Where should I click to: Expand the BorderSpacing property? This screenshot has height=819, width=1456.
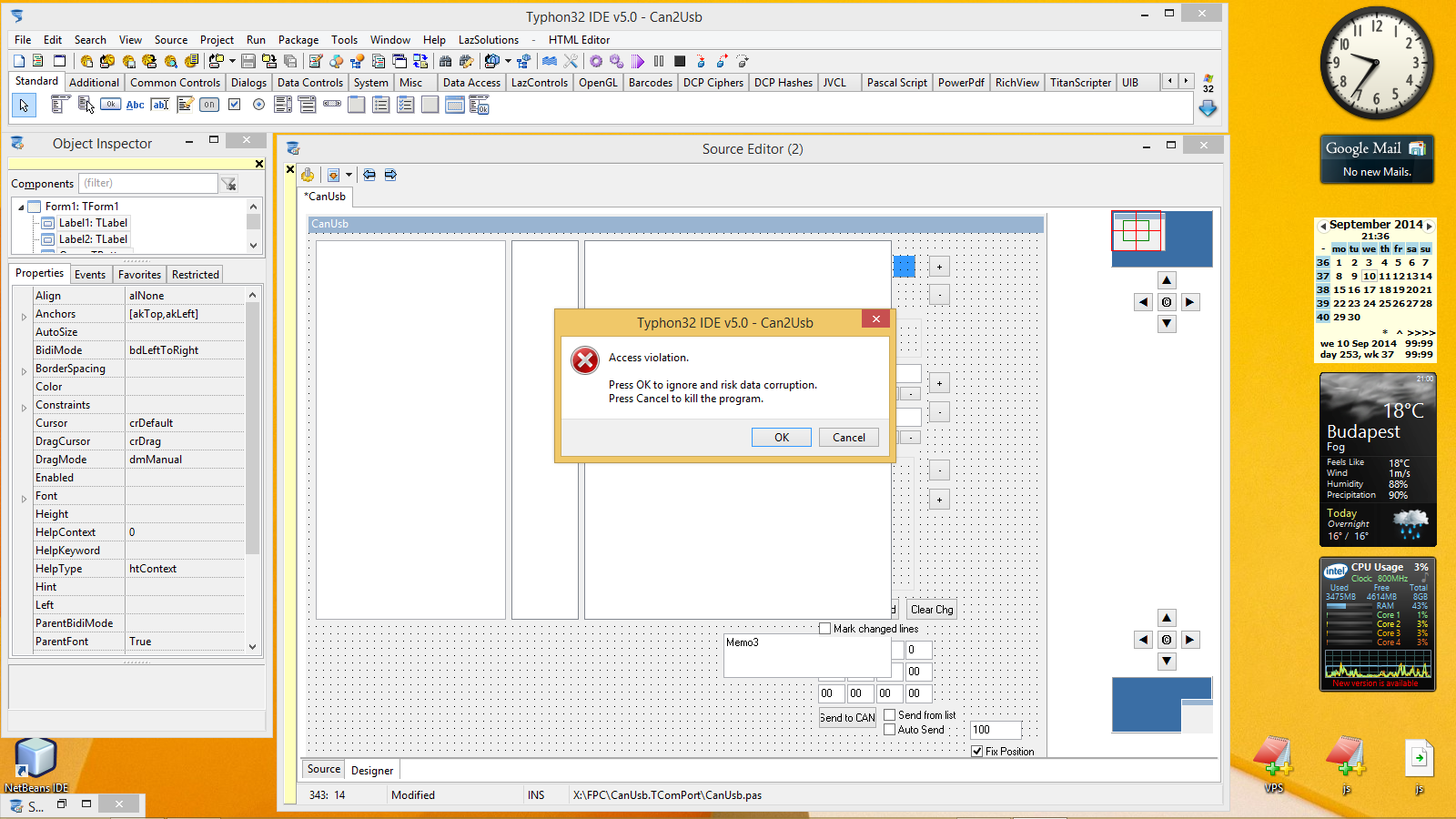pyautogui.click(x=24, y=371)
